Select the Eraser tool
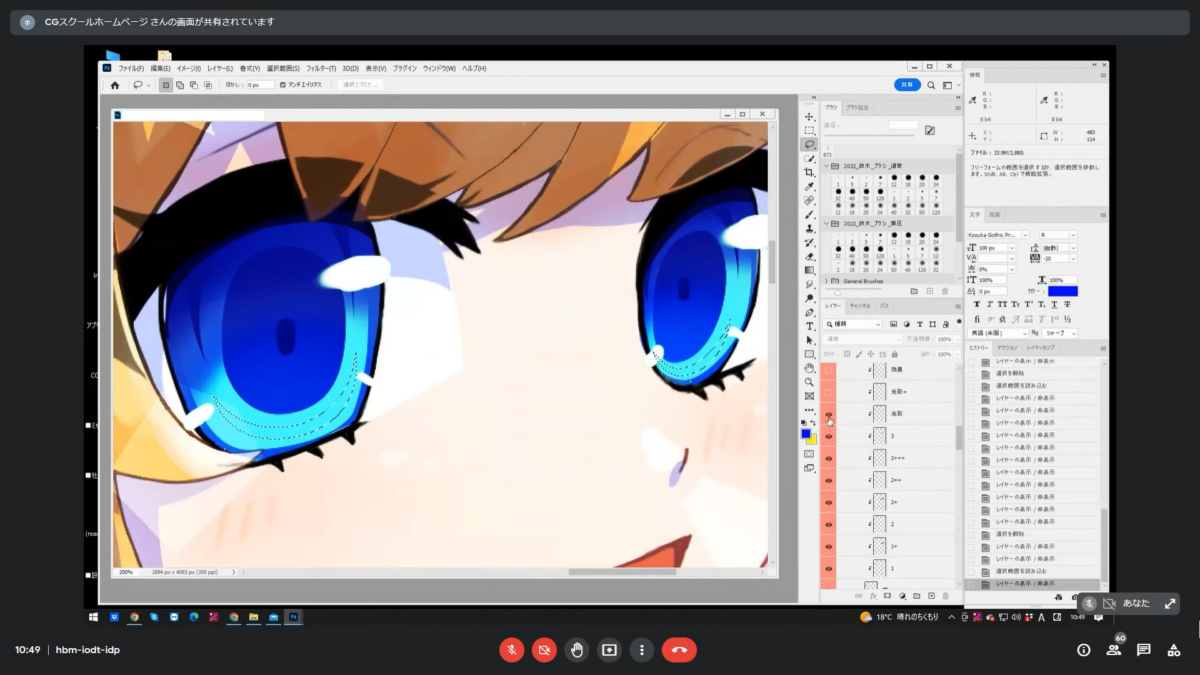 (x=809, y=256)
